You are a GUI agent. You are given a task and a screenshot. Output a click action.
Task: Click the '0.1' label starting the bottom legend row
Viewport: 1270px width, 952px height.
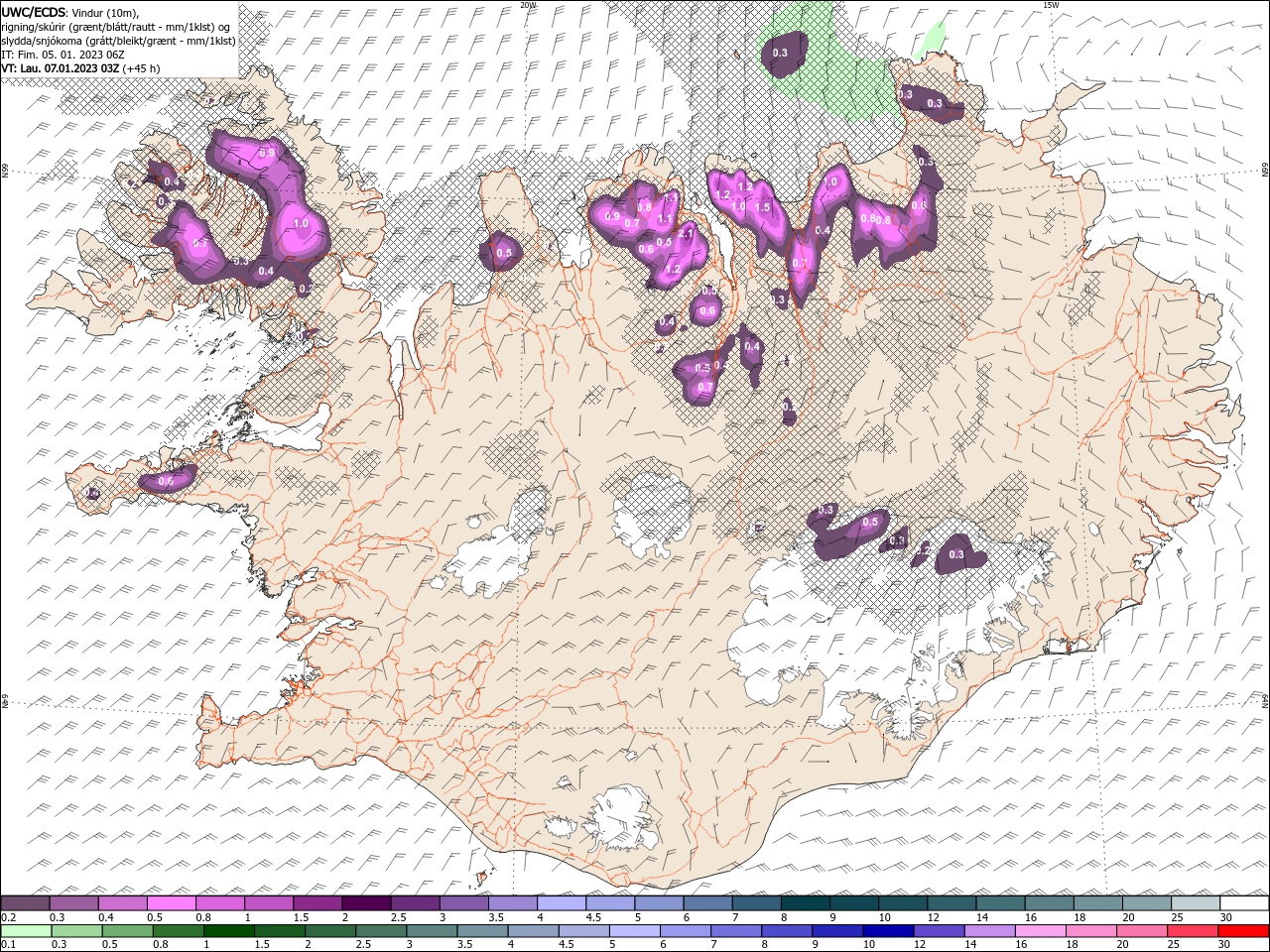point(8,945)
